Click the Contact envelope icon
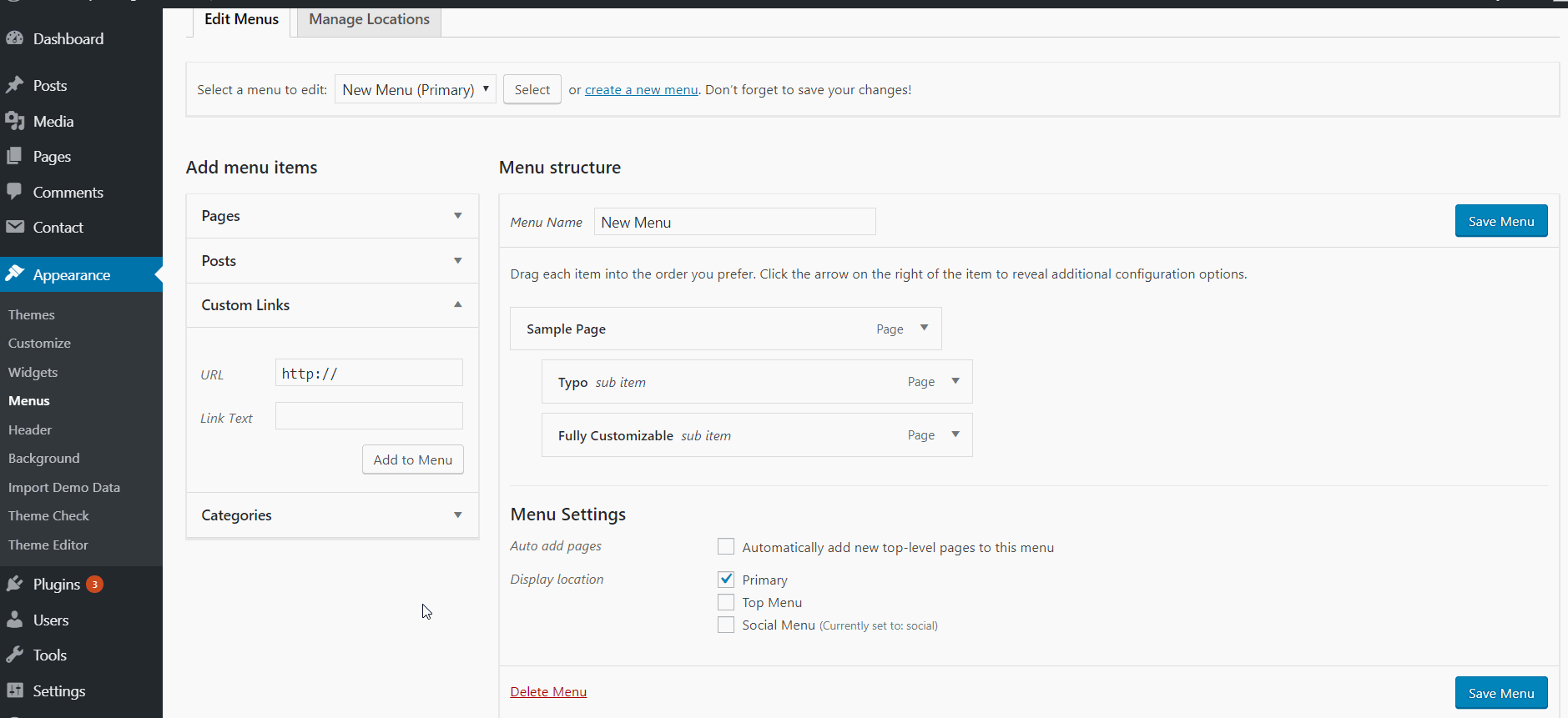 [x=15, y=227]
